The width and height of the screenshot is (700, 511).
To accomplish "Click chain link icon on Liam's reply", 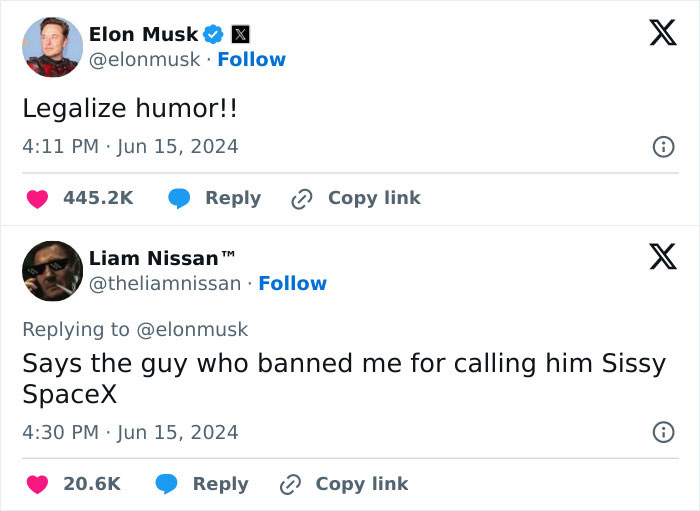I will (290, 485).
